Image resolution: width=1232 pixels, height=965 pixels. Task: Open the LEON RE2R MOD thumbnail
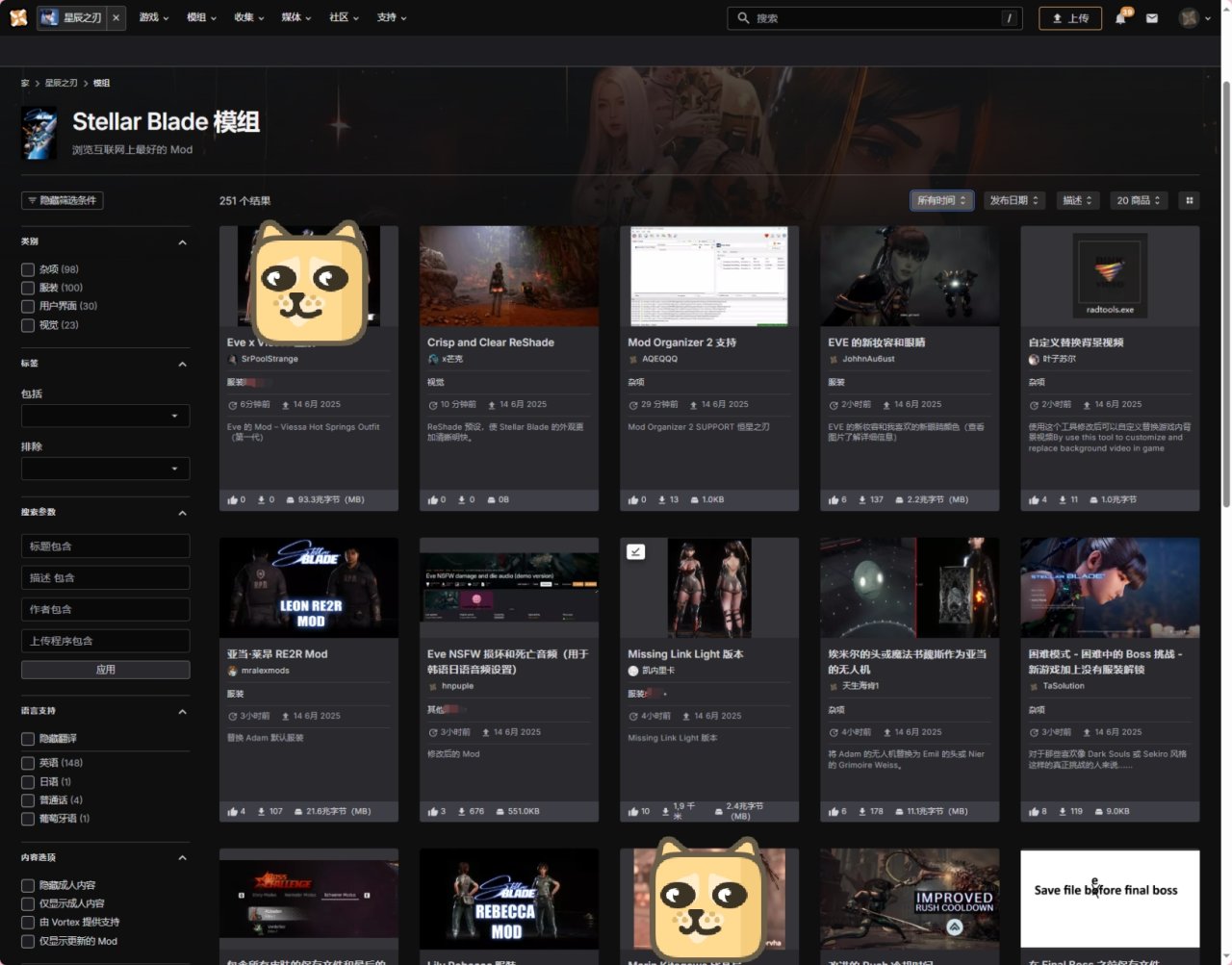(309, 588)
